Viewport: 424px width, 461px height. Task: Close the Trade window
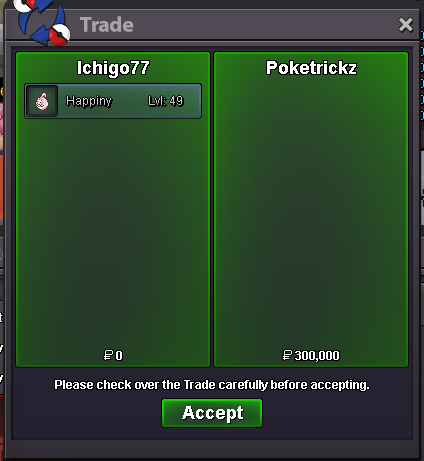click(x=406, y=25)
